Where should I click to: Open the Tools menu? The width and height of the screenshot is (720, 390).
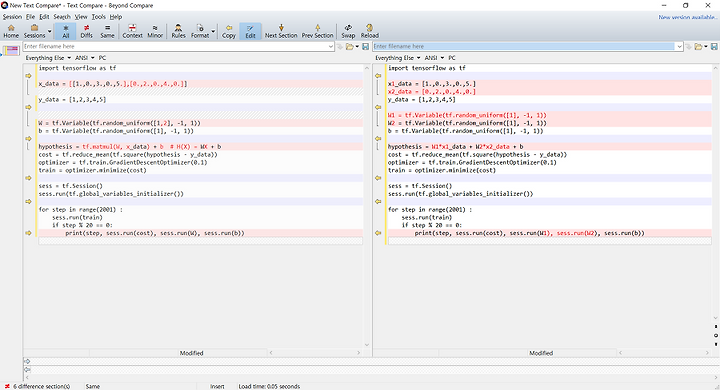tap(98, 17)
